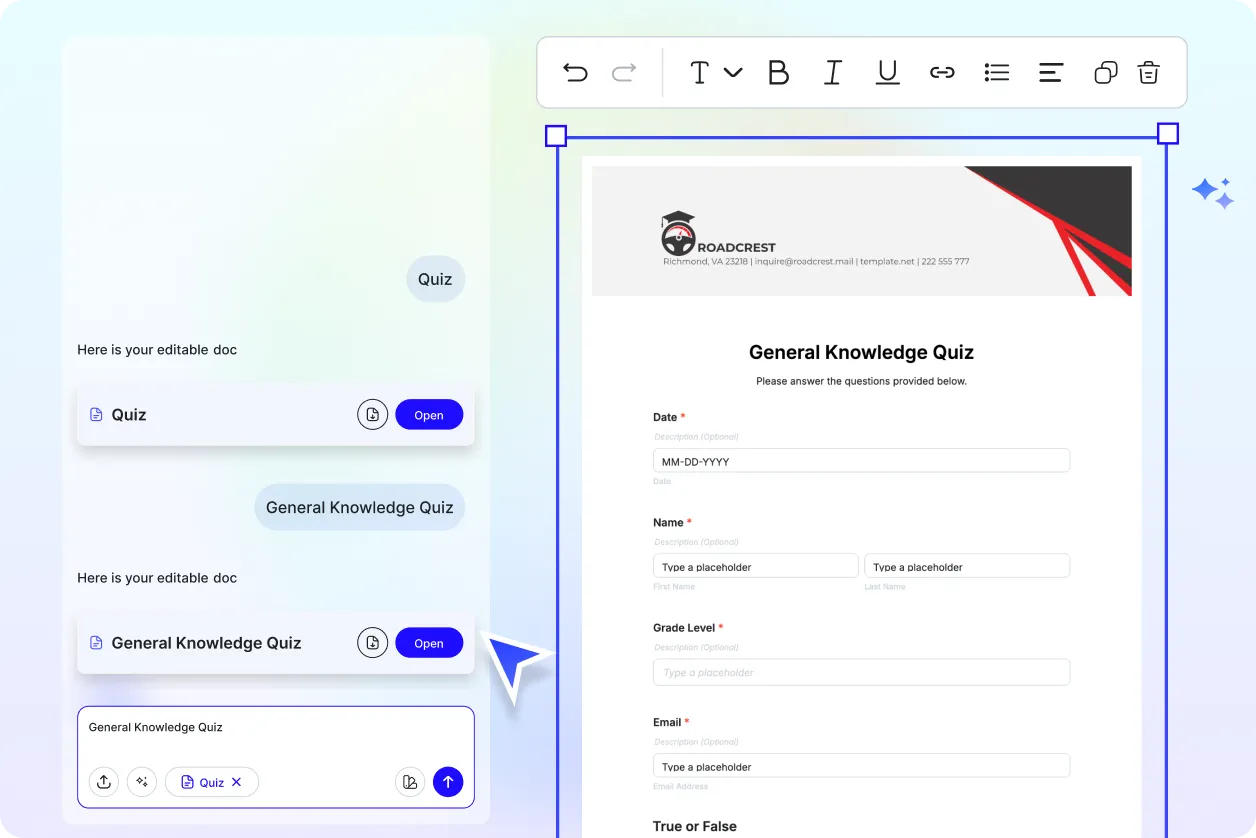1256x838 pixels.
Task: Remove the Quiz tag chip
Action: point(236,782)
